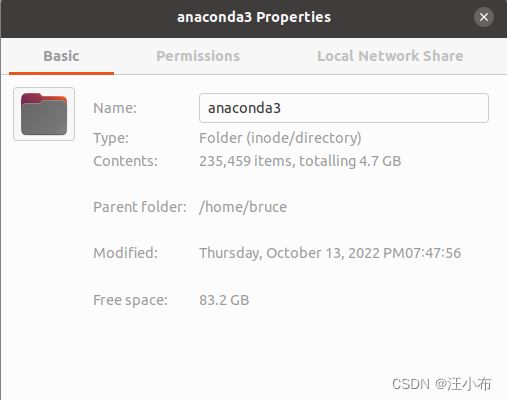Screen dimensions: 507x400
Task: Click the Contents: label
Action: tap(125, 161)
